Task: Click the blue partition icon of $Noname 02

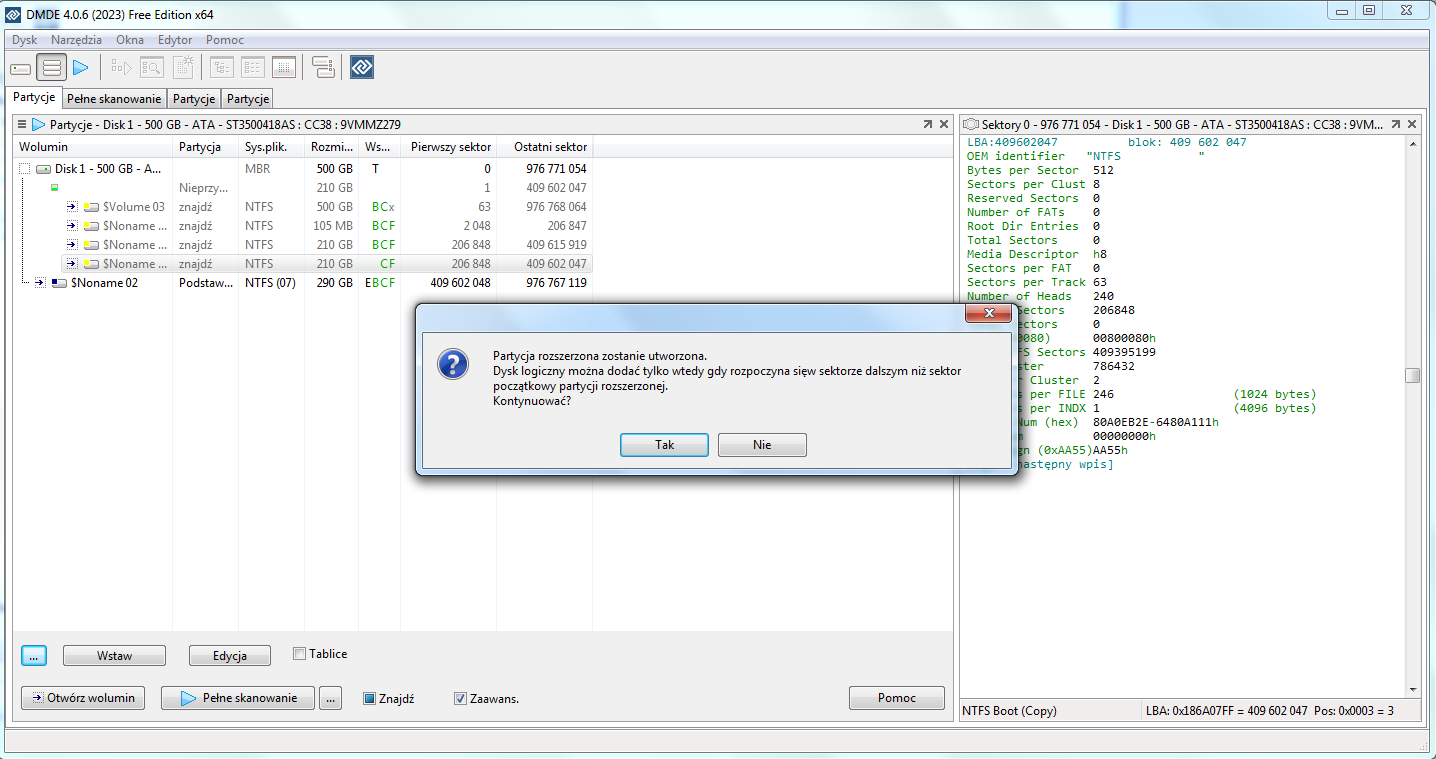Action: coord(59,283)
